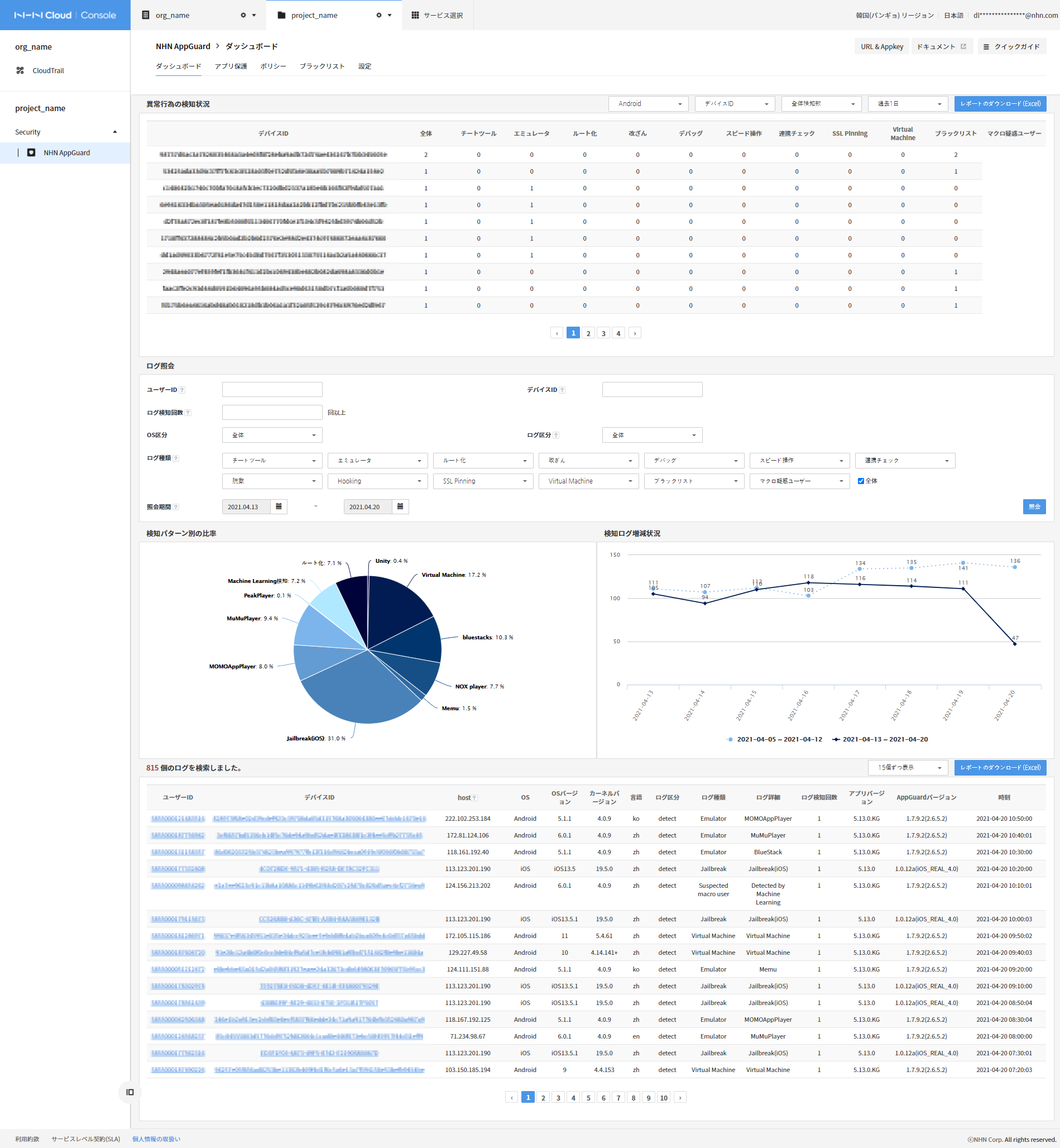Open the SSL Pinning log type dropdown
This screenshot has width=1060, height=1148.
coord(483,481)
